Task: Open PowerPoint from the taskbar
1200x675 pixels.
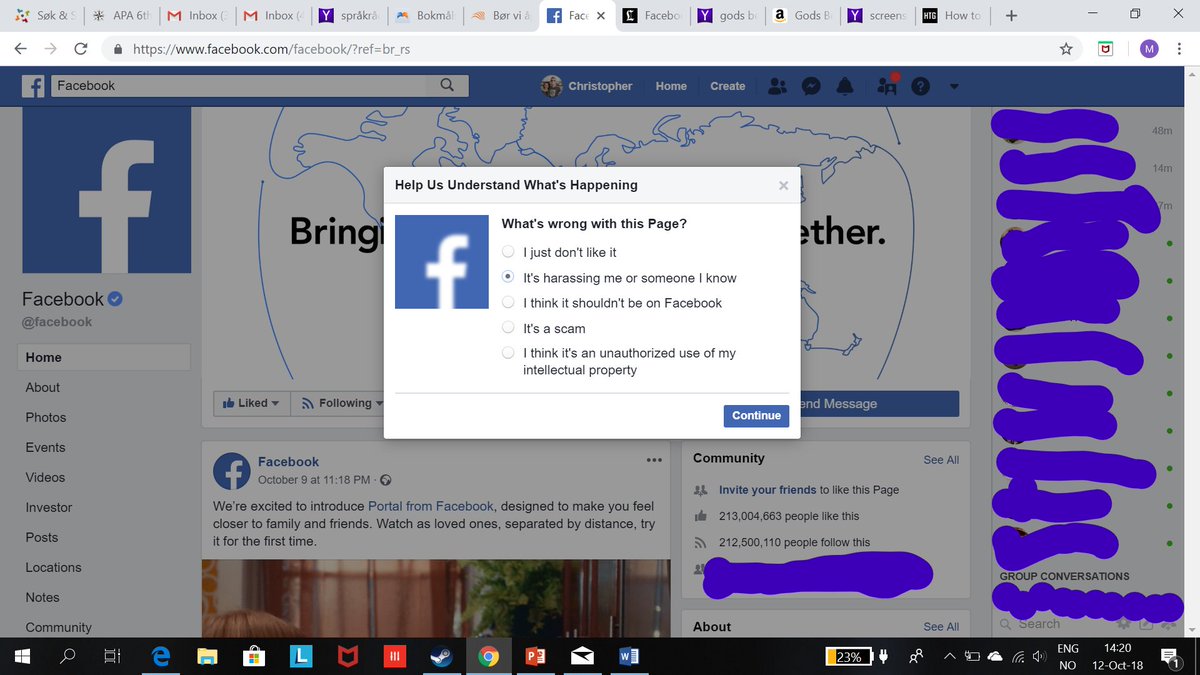Action: pyautogui.click(x=534, y=656)
